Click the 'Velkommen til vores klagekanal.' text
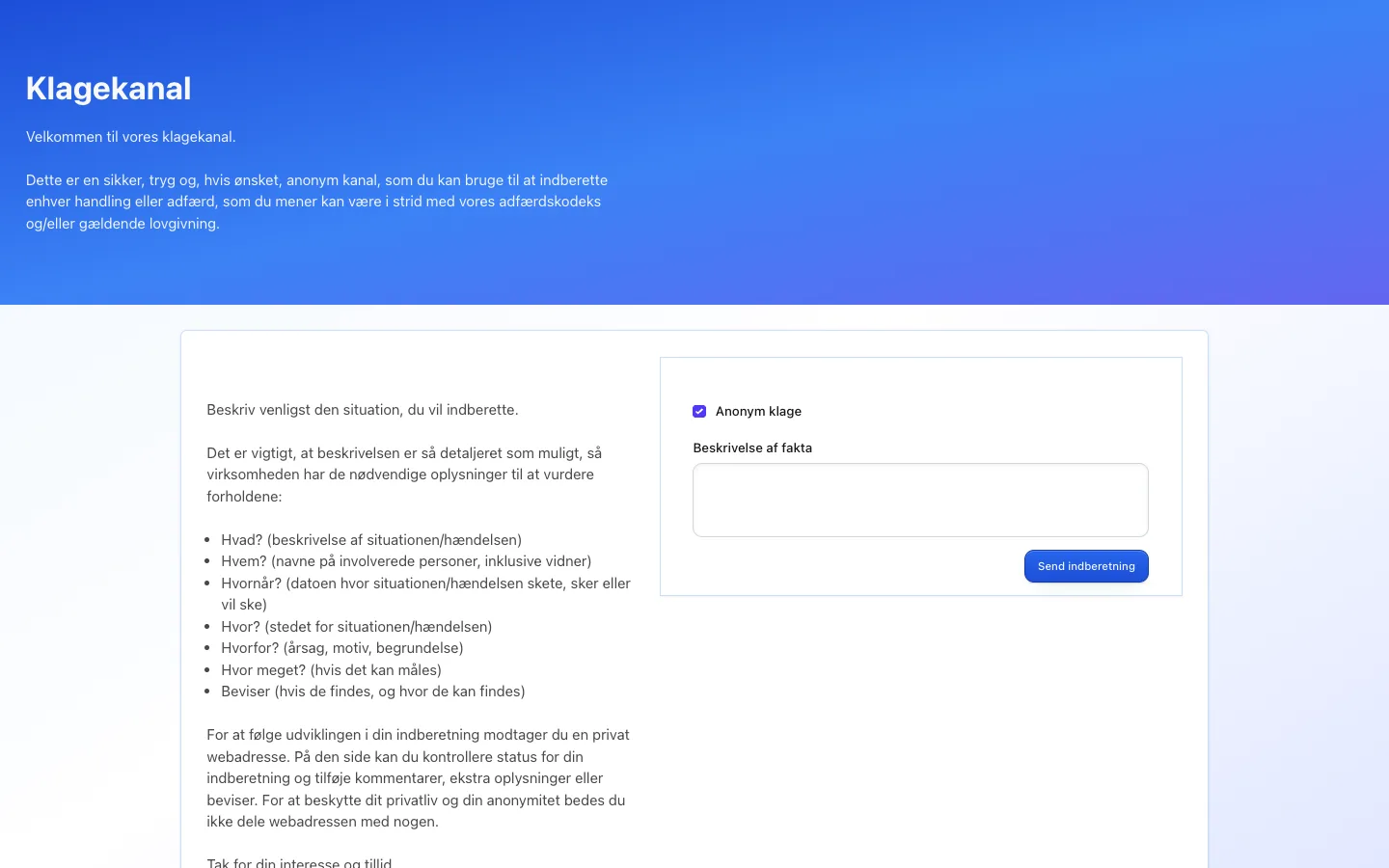The height and width of the screenshot is (868, 1389). [x=131, y=137]
